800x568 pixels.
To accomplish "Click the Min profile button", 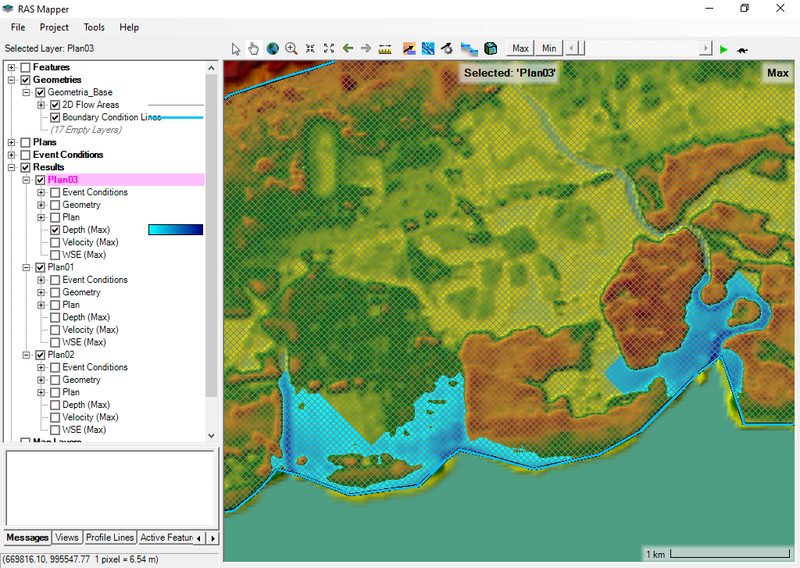I will [x=548, y=48].
